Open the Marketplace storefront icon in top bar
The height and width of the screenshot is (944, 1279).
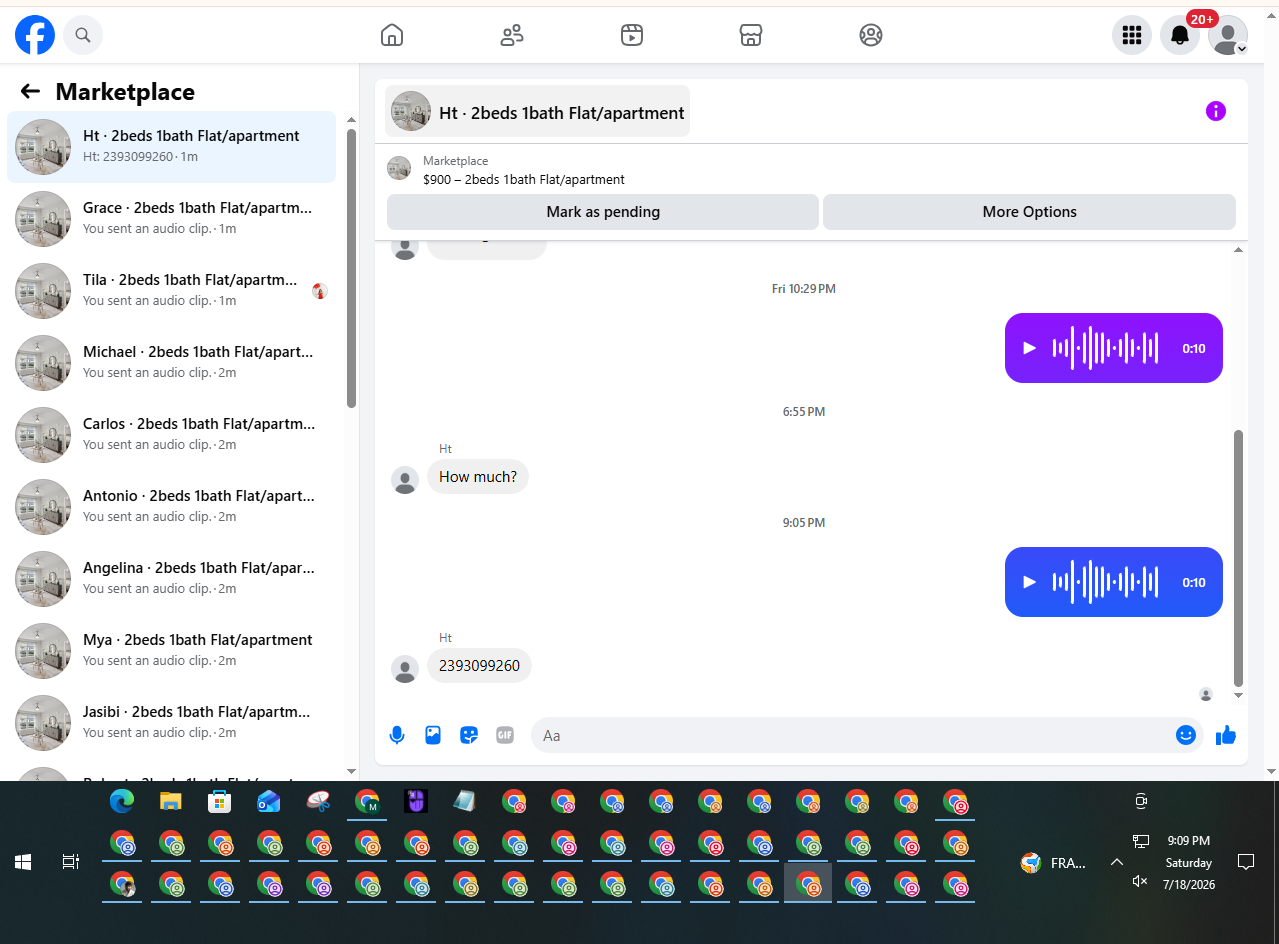[x=751, y=35]
